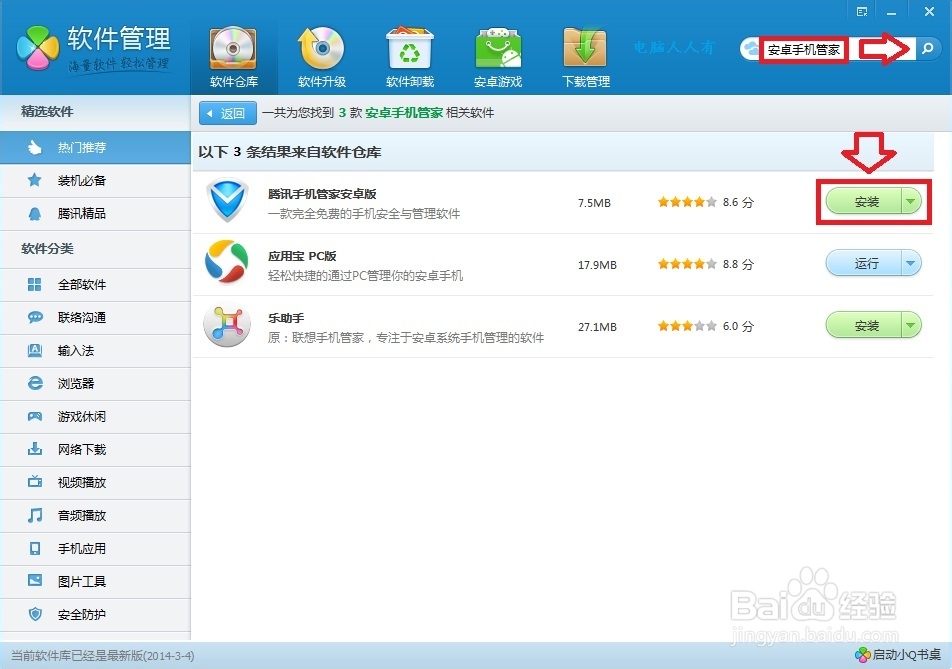
Task: Select 视频播放 category
Action: (95, 483)
